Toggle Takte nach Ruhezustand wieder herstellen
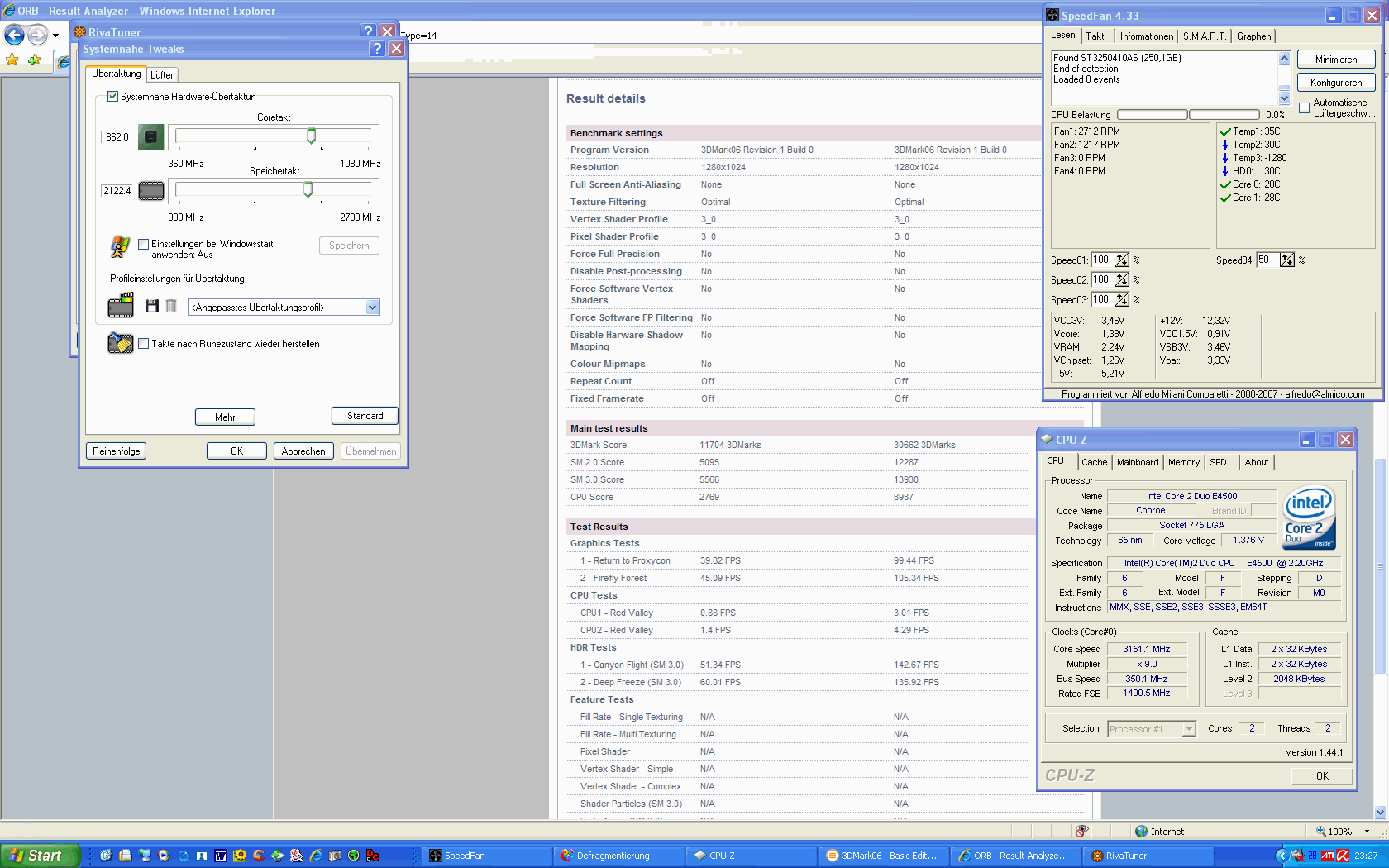The width and height of the screenshot is (1389, 868). coord(144,344)
